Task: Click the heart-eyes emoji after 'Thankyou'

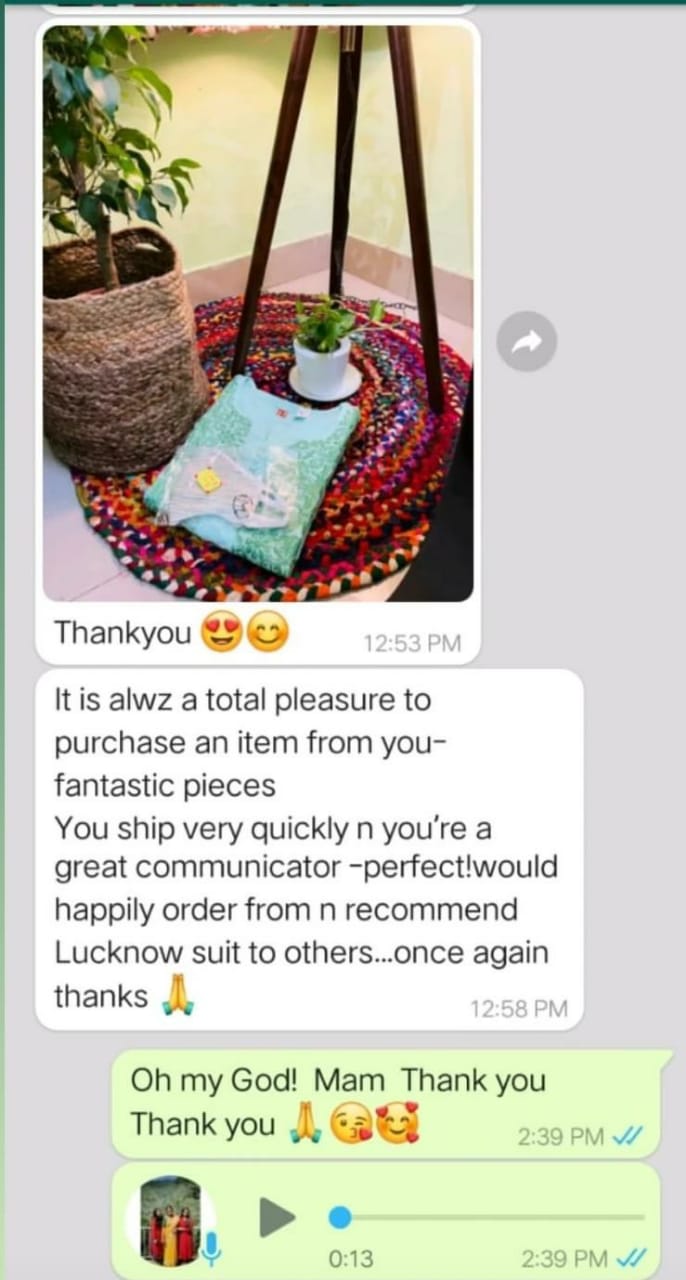Action: coord(219,633)
